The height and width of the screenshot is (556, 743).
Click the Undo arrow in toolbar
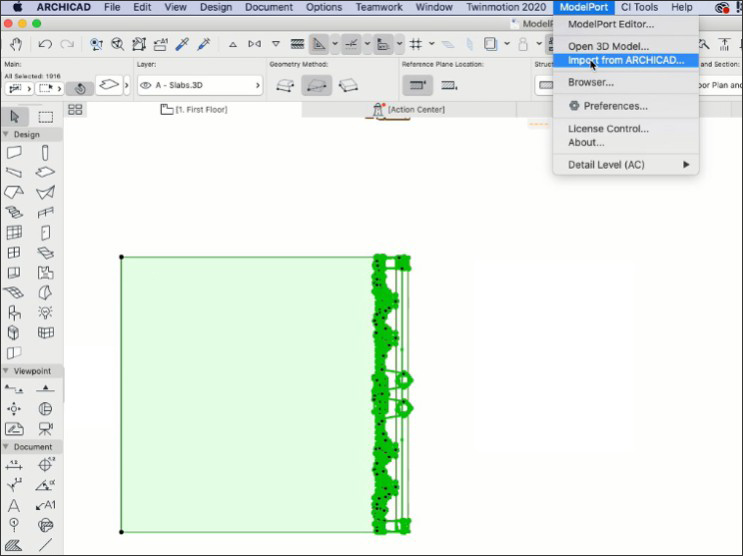click(45, 44)
